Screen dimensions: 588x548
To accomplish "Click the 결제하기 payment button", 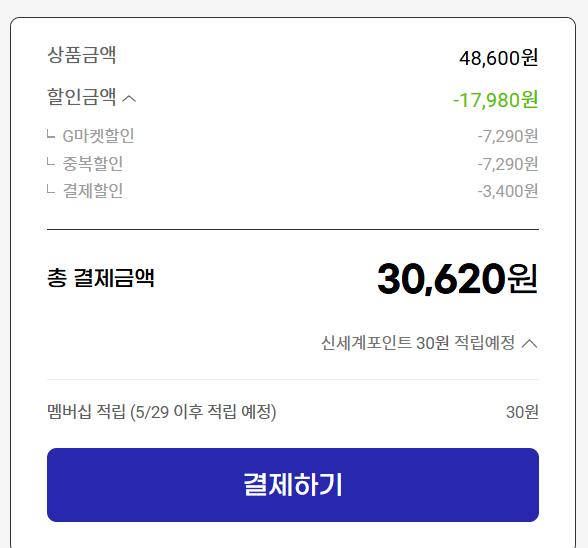I will 293,485.
